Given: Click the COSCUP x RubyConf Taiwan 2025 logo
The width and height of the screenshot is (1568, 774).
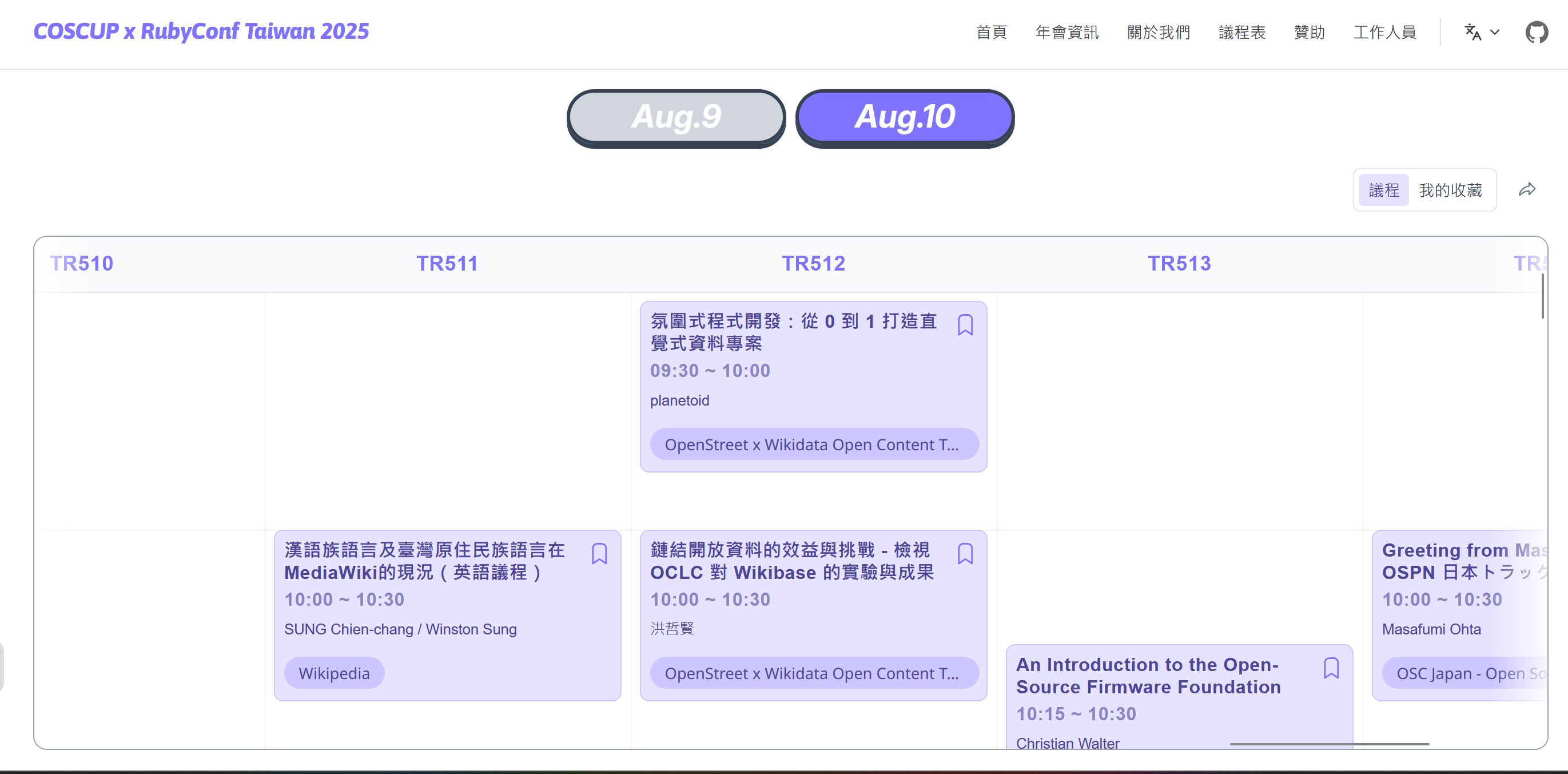Looking at the screenshot, I should click(x=201, y=31).
